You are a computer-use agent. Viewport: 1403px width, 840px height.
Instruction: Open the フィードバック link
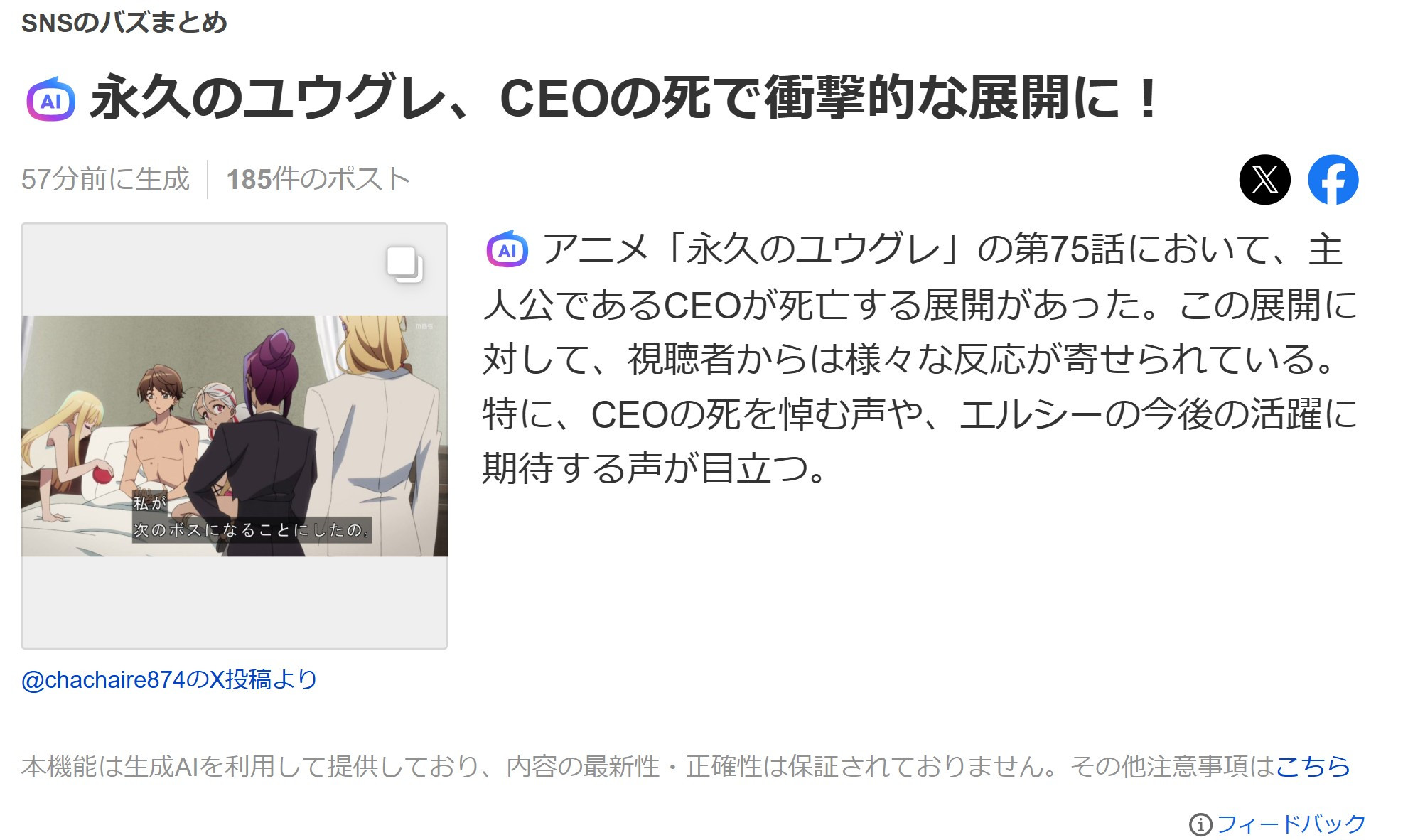click(x=1291, y=824)
